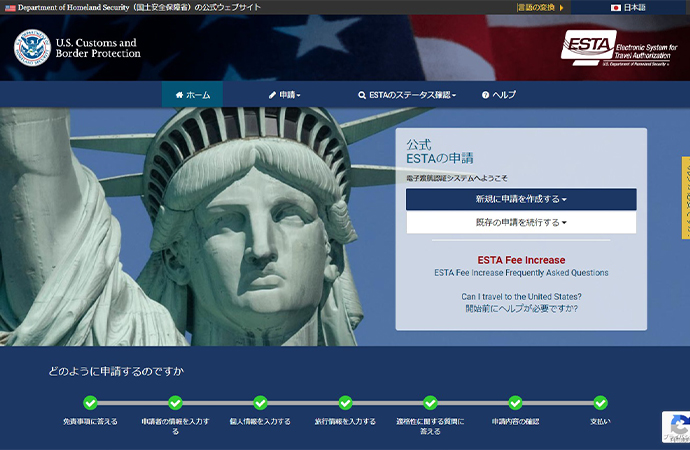The image size is (690, 450).
Task: Click the home icon in ホーム tab
Action: 179,95
